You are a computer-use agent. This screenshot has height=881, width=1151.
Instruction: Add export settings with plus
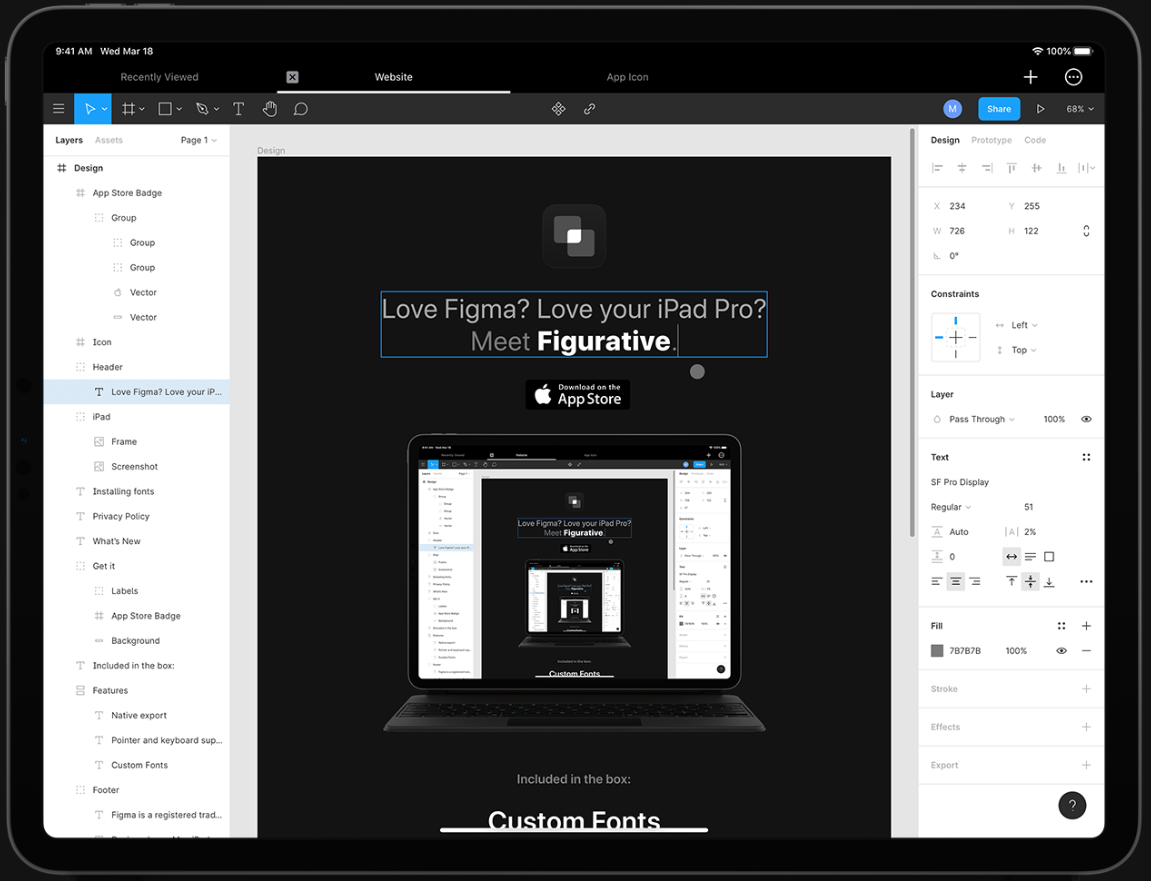point(1086,765)
